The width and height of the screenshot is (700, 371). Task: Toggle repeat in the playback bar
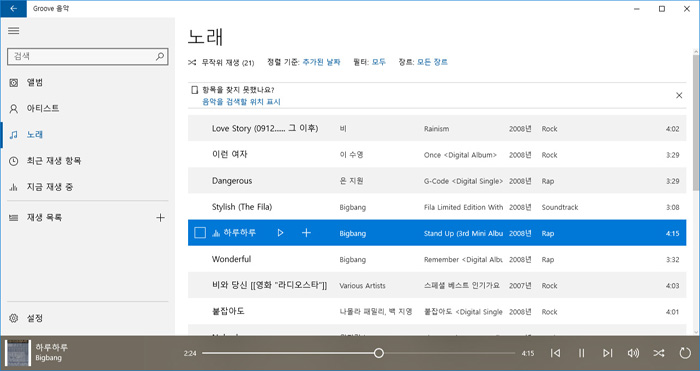(685, 353)
